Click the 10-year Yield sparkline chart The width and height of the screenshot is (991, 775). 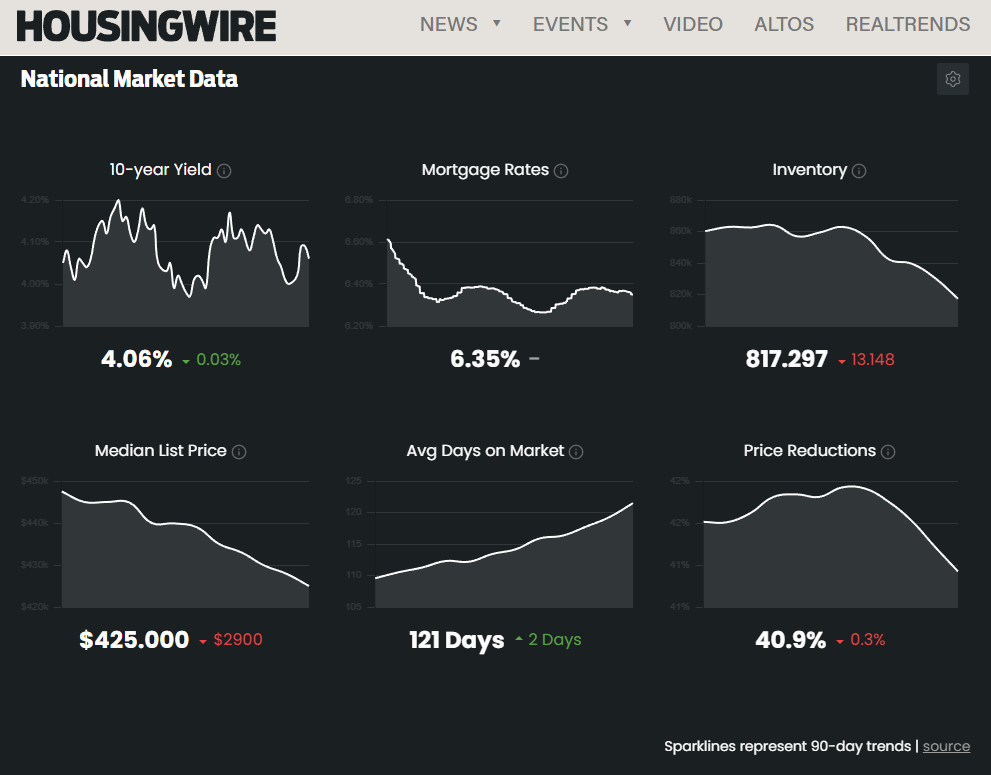click(185, 263)
